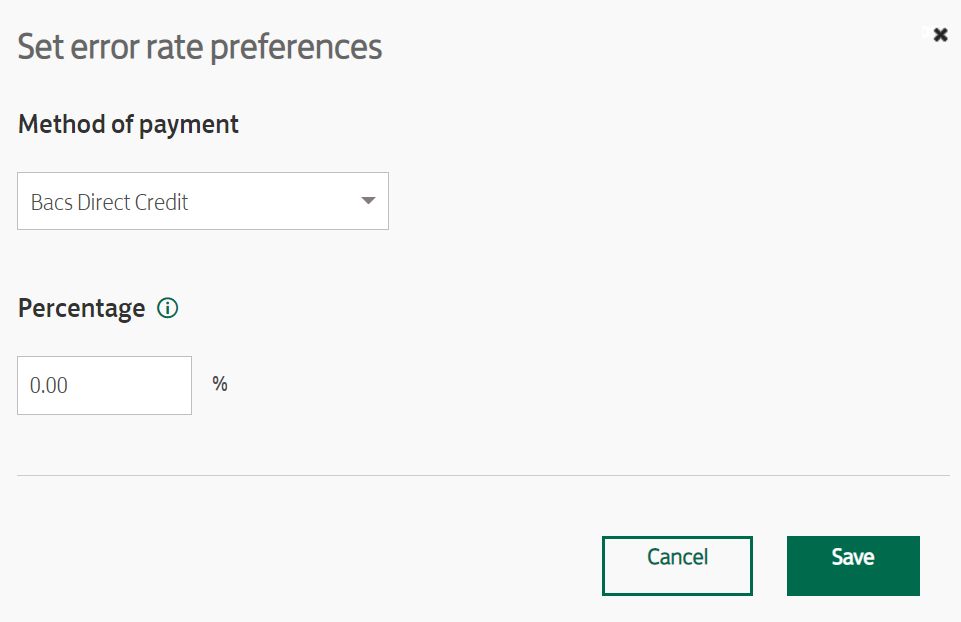The image size is (961, 622).
Task: Expand the payment method dropdown arrow
Action: (x=368, y=200)
